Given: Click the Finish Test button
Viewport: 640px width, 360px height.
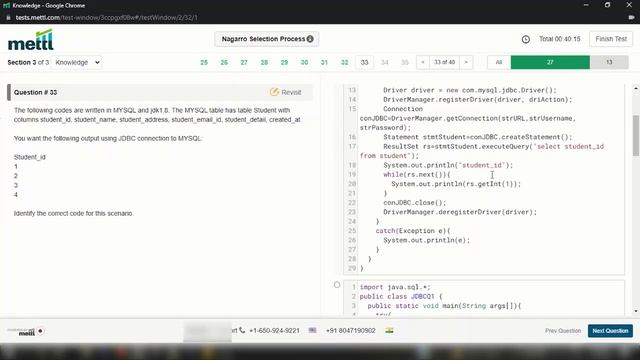Looking at the screenshot, I should [611, 39].
